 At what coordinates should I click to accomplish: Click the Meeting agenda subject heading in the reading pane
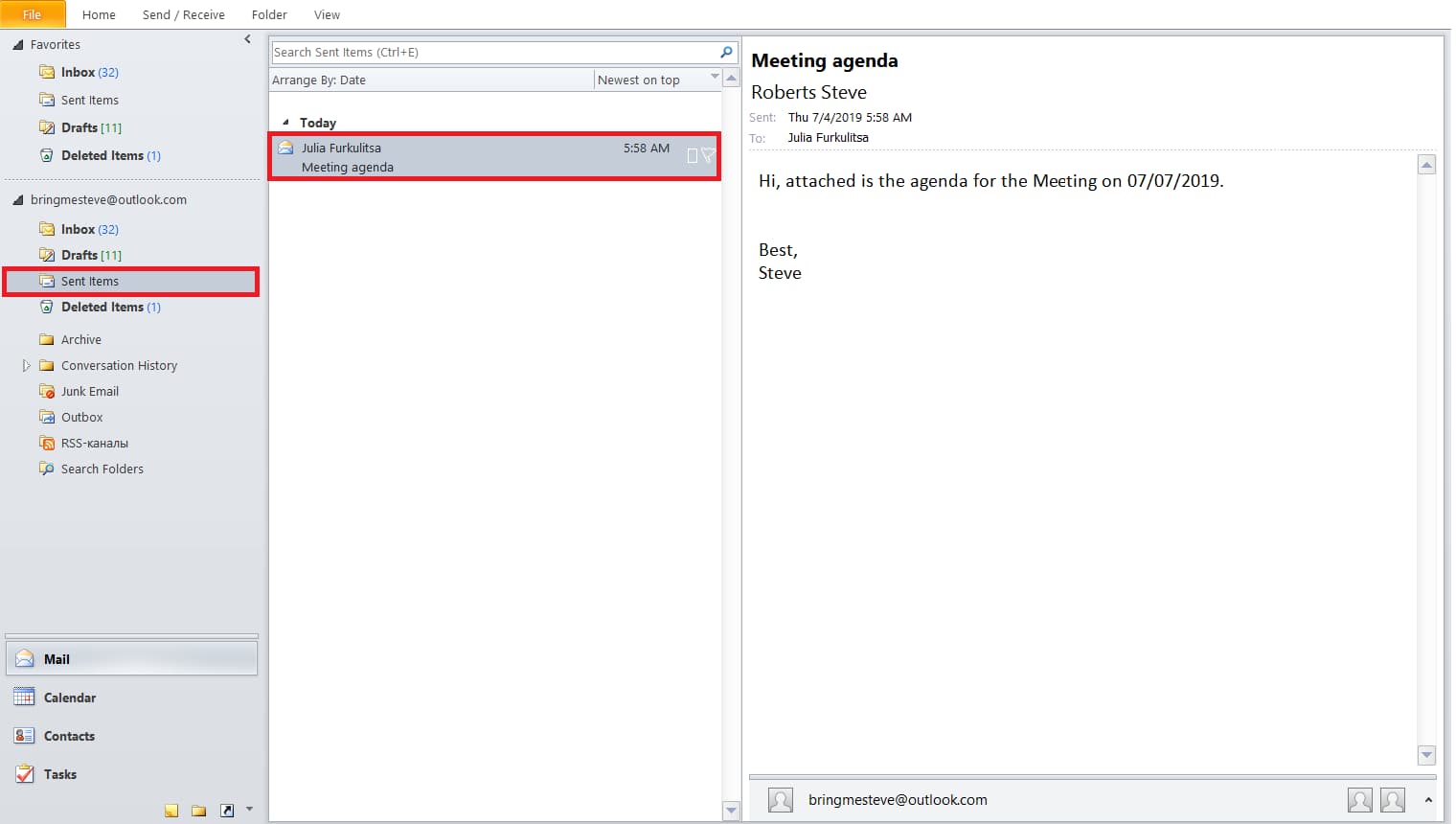pos(825,60)
